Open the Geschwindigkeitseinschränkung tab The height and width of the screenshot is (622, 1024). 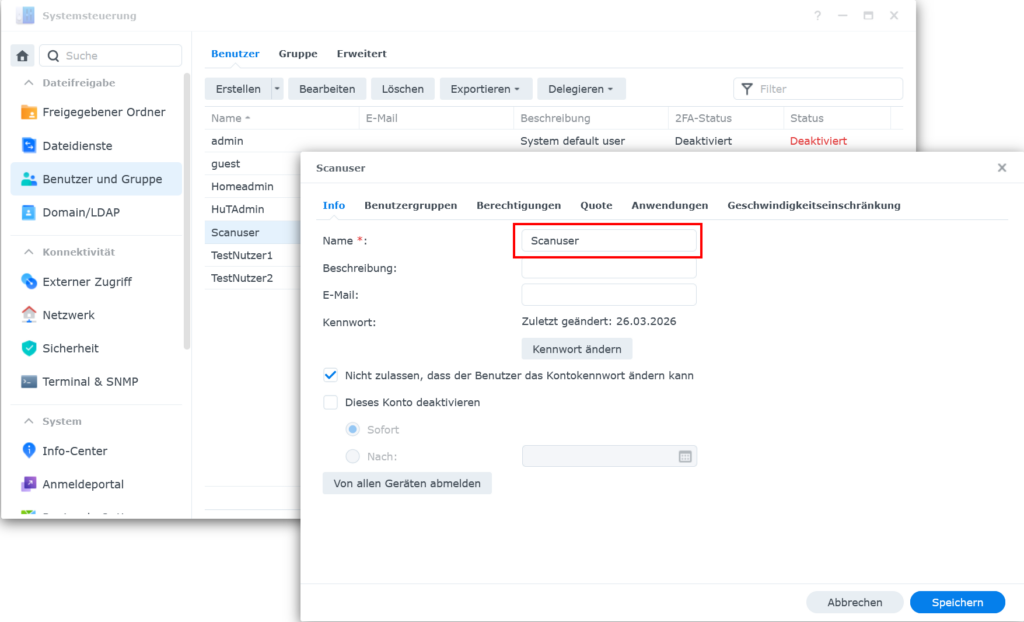pyautogui.click(x=814, y=205)
